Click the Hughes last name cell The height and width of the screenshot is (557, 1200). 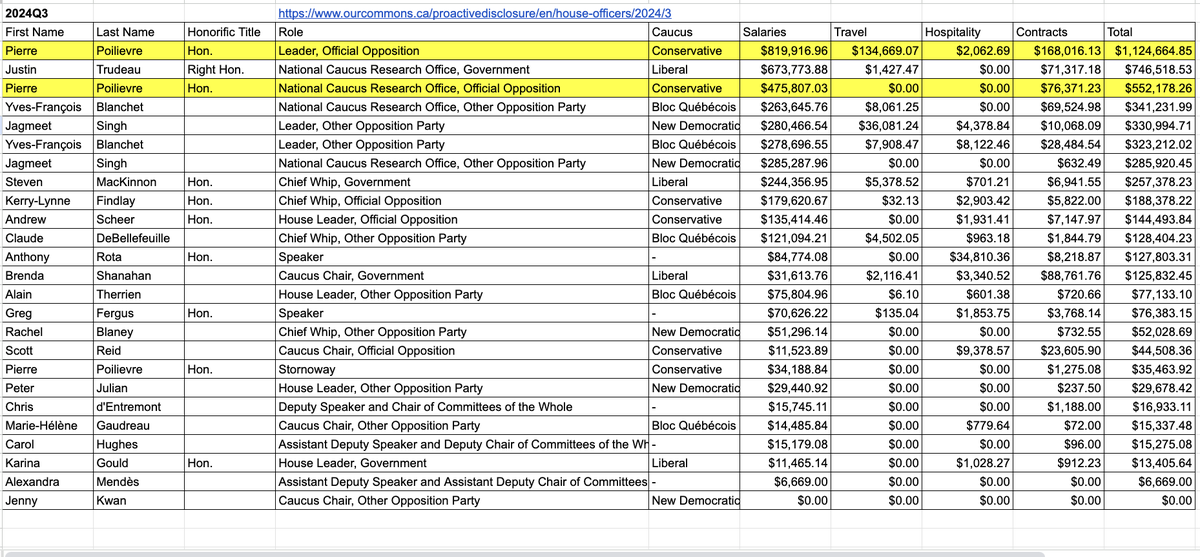click(137, 445)
